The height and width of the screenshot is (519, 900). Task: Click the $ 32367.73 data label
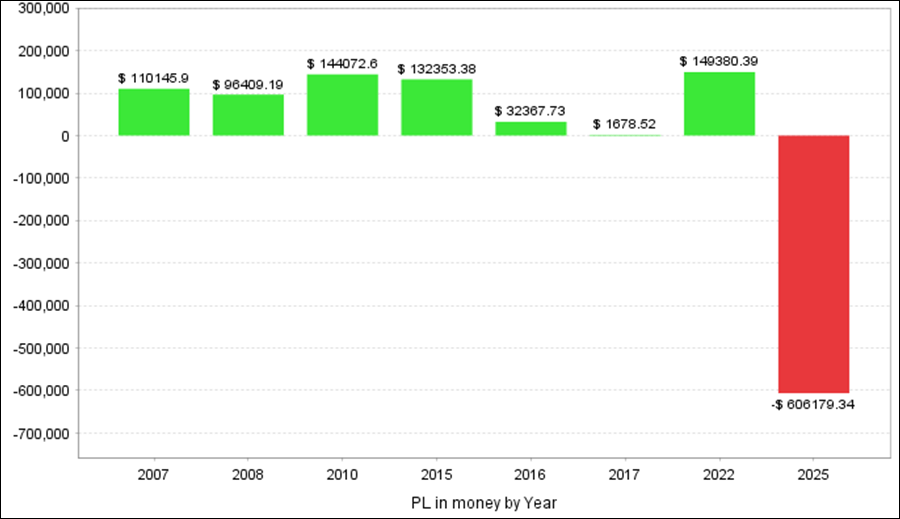tap(531, 111)
